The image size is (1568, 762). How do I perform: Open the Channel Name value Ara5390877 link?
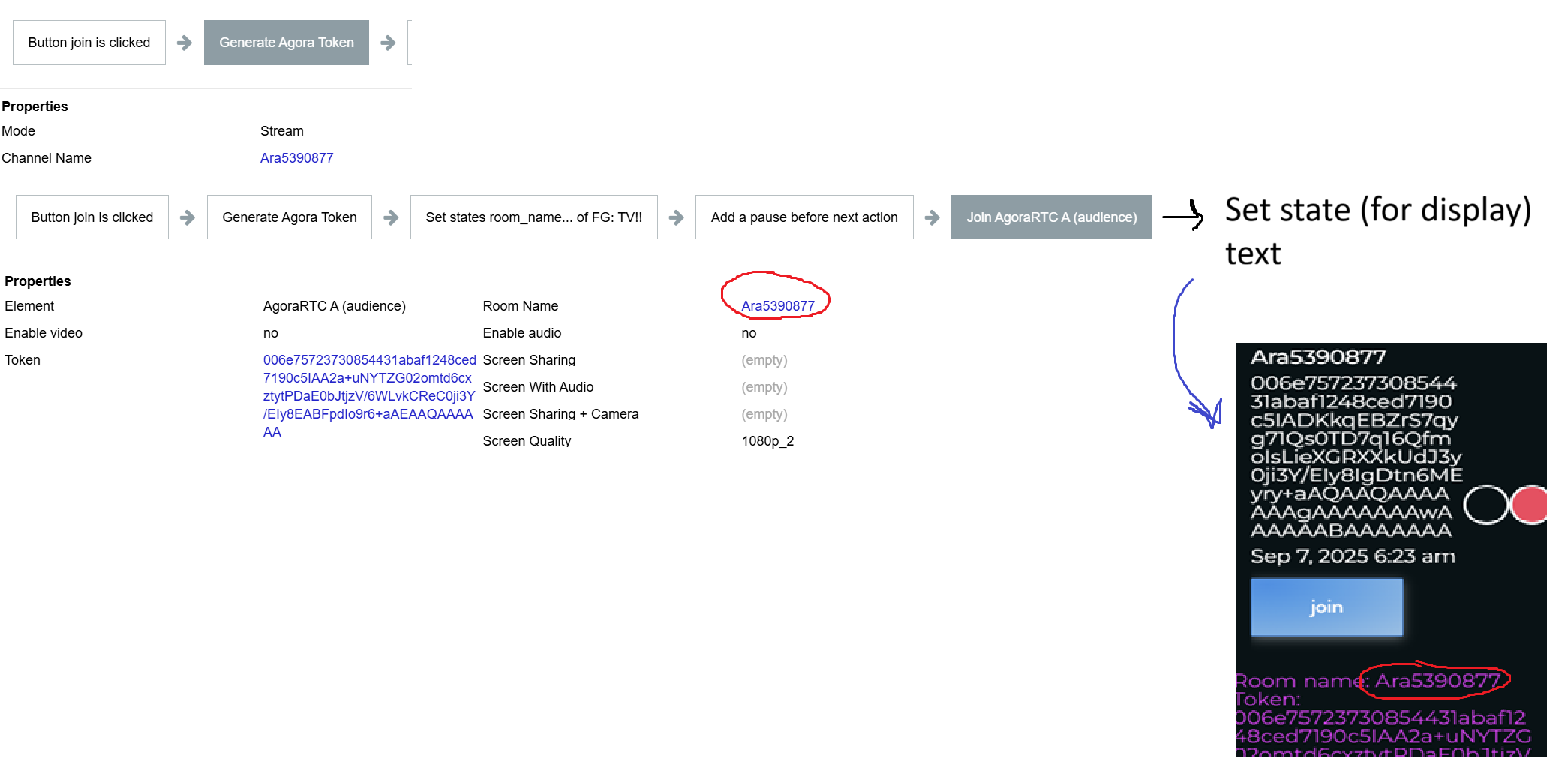pyautogui.click(x=296, y=158)
